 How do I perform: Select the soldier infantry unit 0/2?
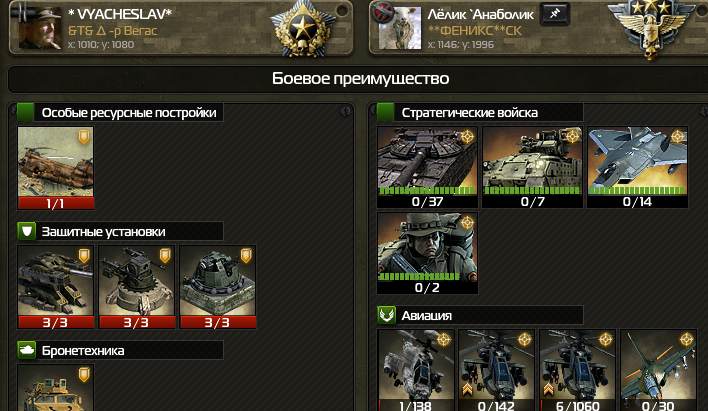click(427, 253)
